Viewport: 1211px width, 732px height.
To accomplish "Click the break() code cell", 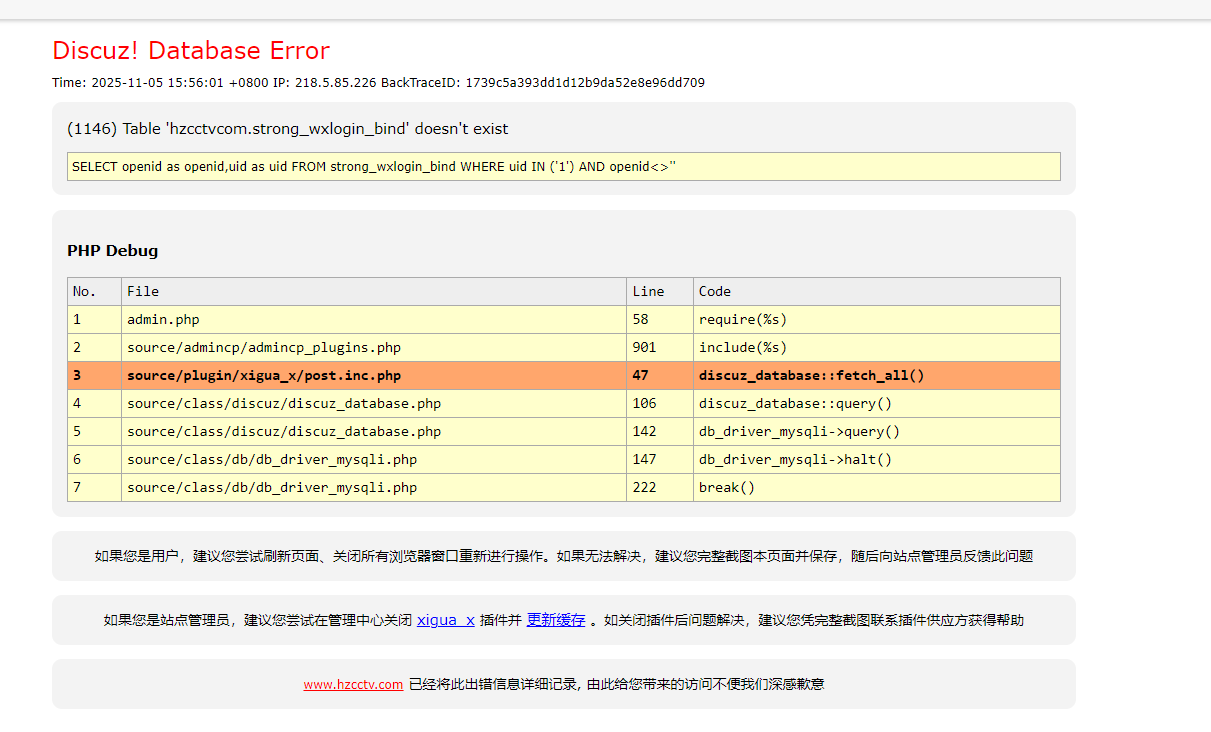I will point(877,488).
